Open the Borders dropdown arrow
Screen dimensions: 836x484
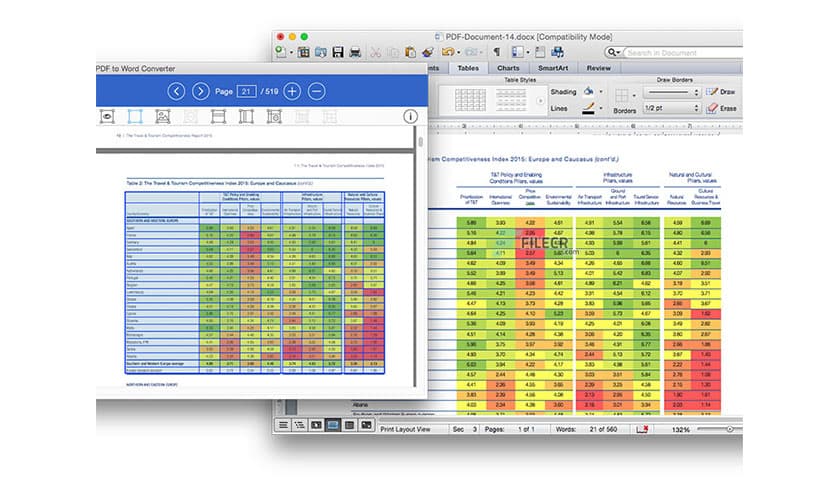pos(634,96)
